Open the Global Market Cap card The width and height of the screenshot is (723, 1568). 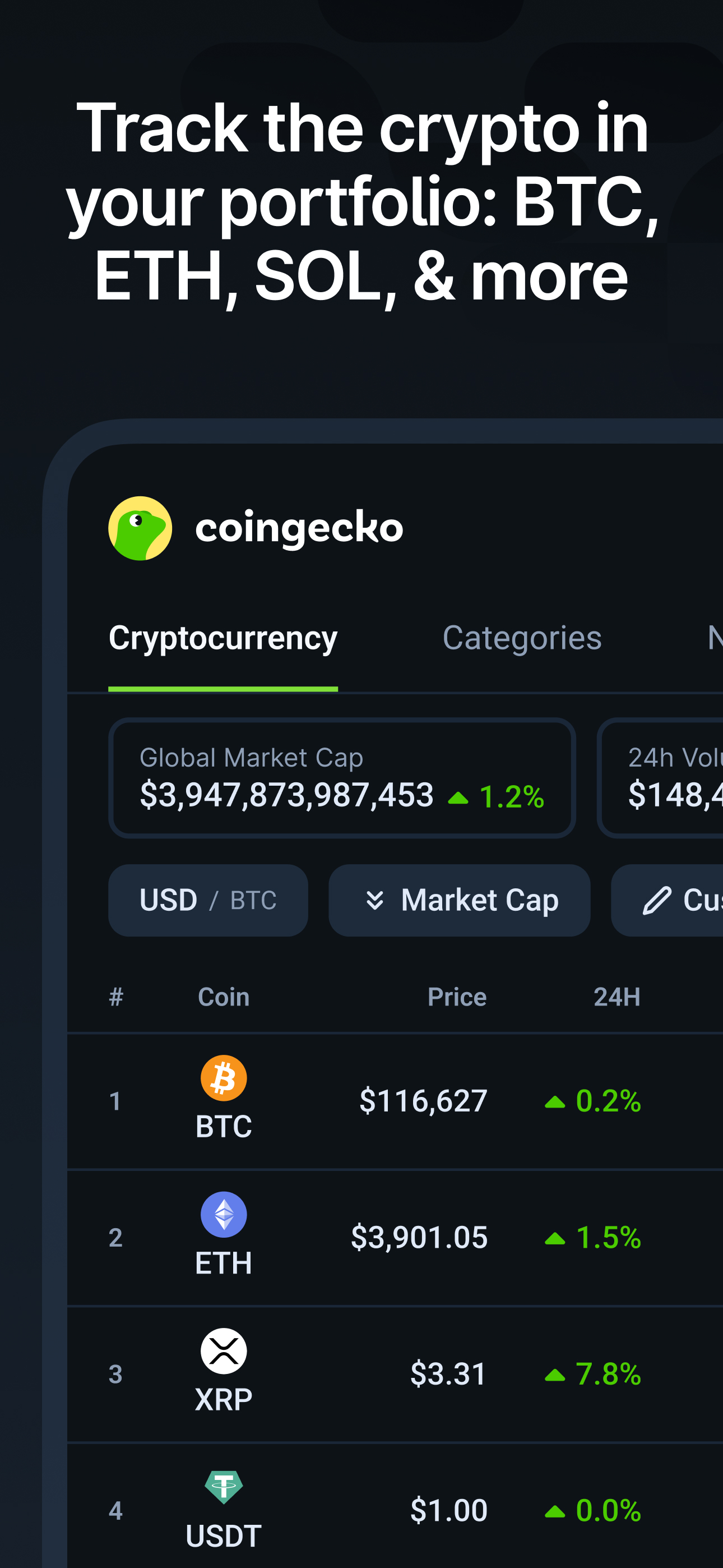point(342,778)
